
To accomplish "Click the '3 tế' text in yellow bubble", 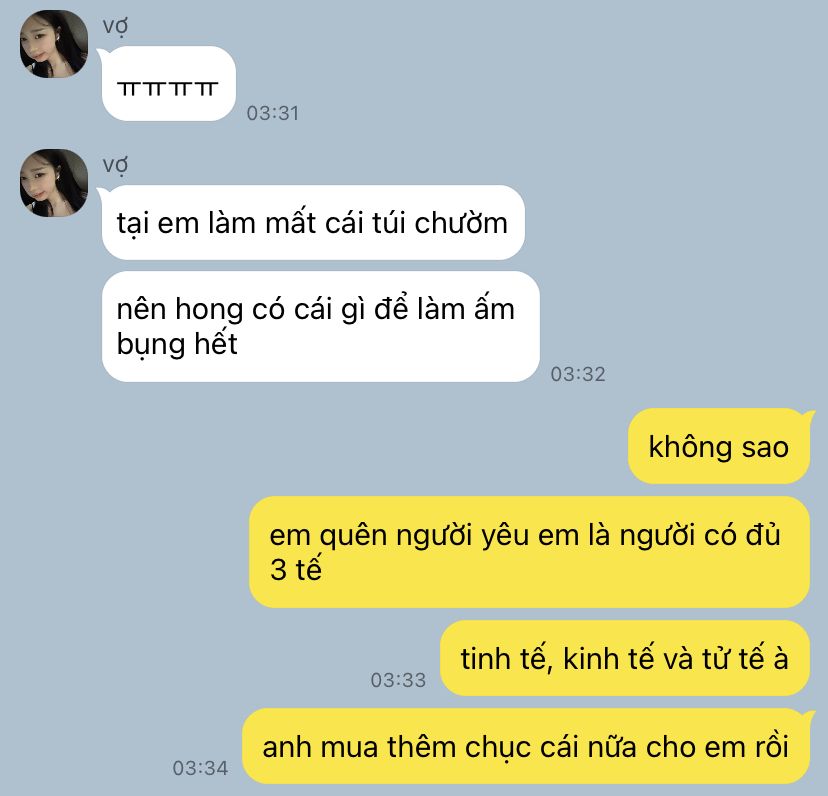I will tap(296, 569).
